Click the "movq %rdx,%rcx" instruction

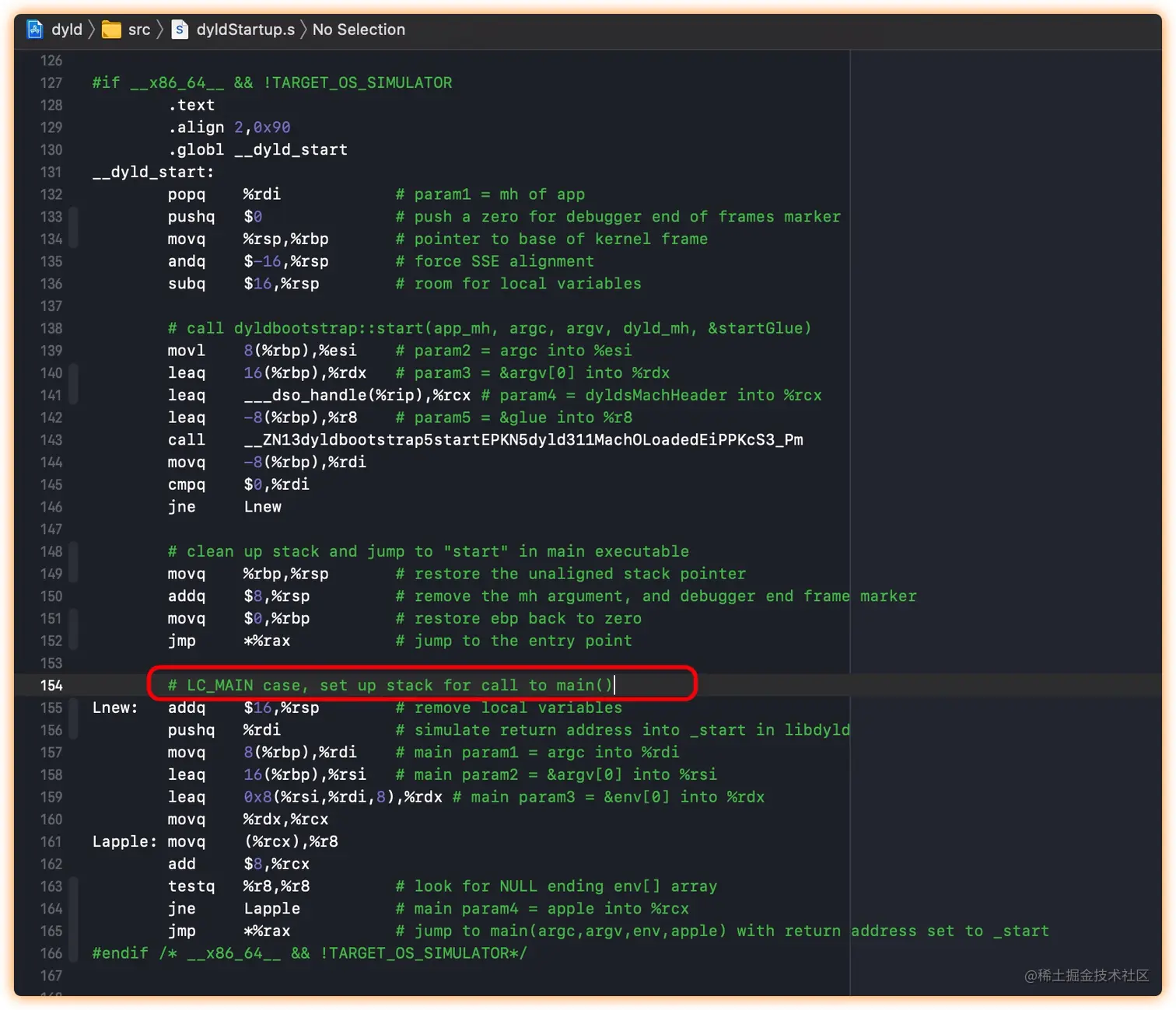[x=248, y=820]
